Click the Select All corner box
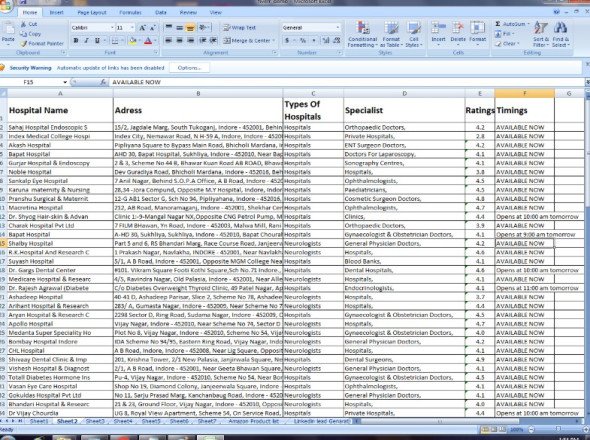Screen dimensions: 590x440 (3, 93)
